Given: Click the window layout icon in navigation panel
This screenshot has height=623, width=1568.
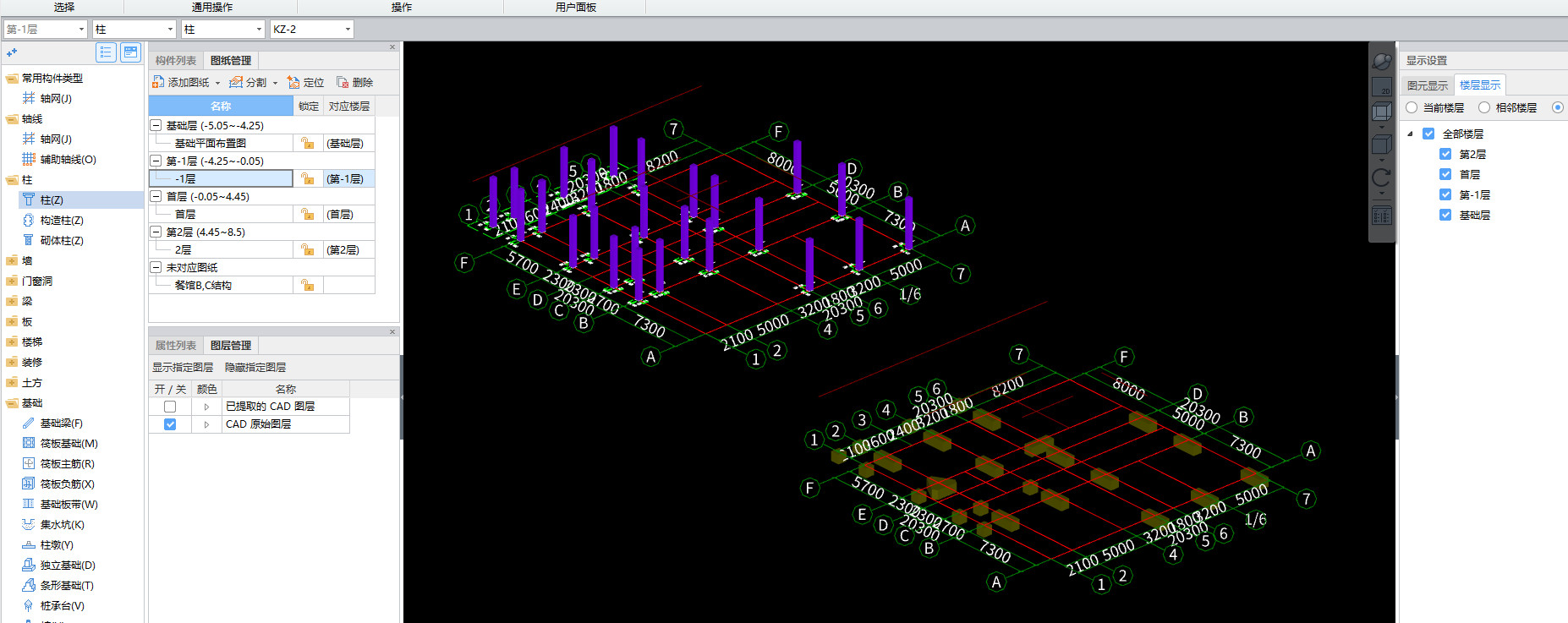Looking at the screenshot, I should [x=131, y=52].
